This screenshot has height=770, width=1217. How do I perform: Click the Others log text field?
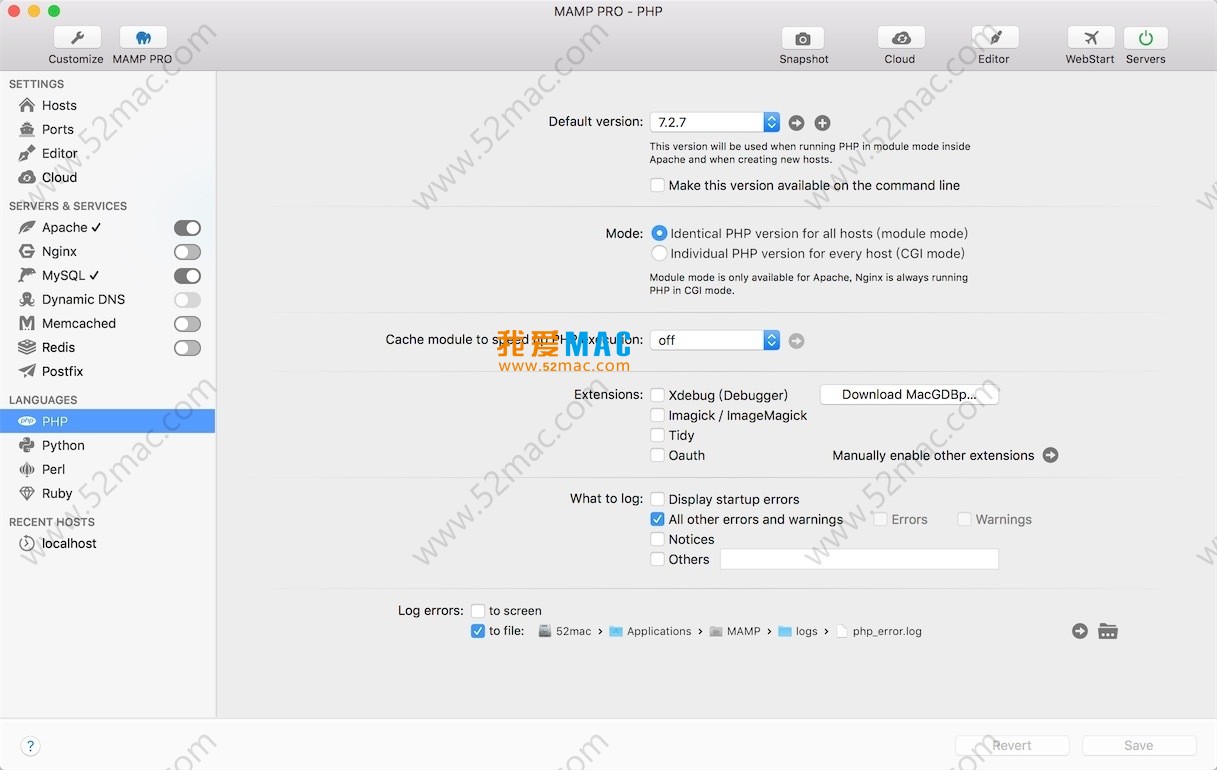pyautogui.click(x=859, y=559)
